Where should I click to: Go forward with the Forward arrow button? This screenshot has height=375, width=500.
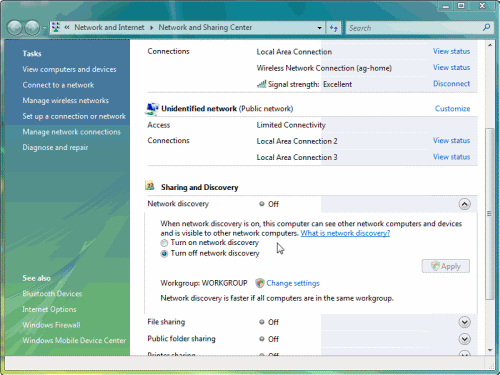click(x=32, y=28)
